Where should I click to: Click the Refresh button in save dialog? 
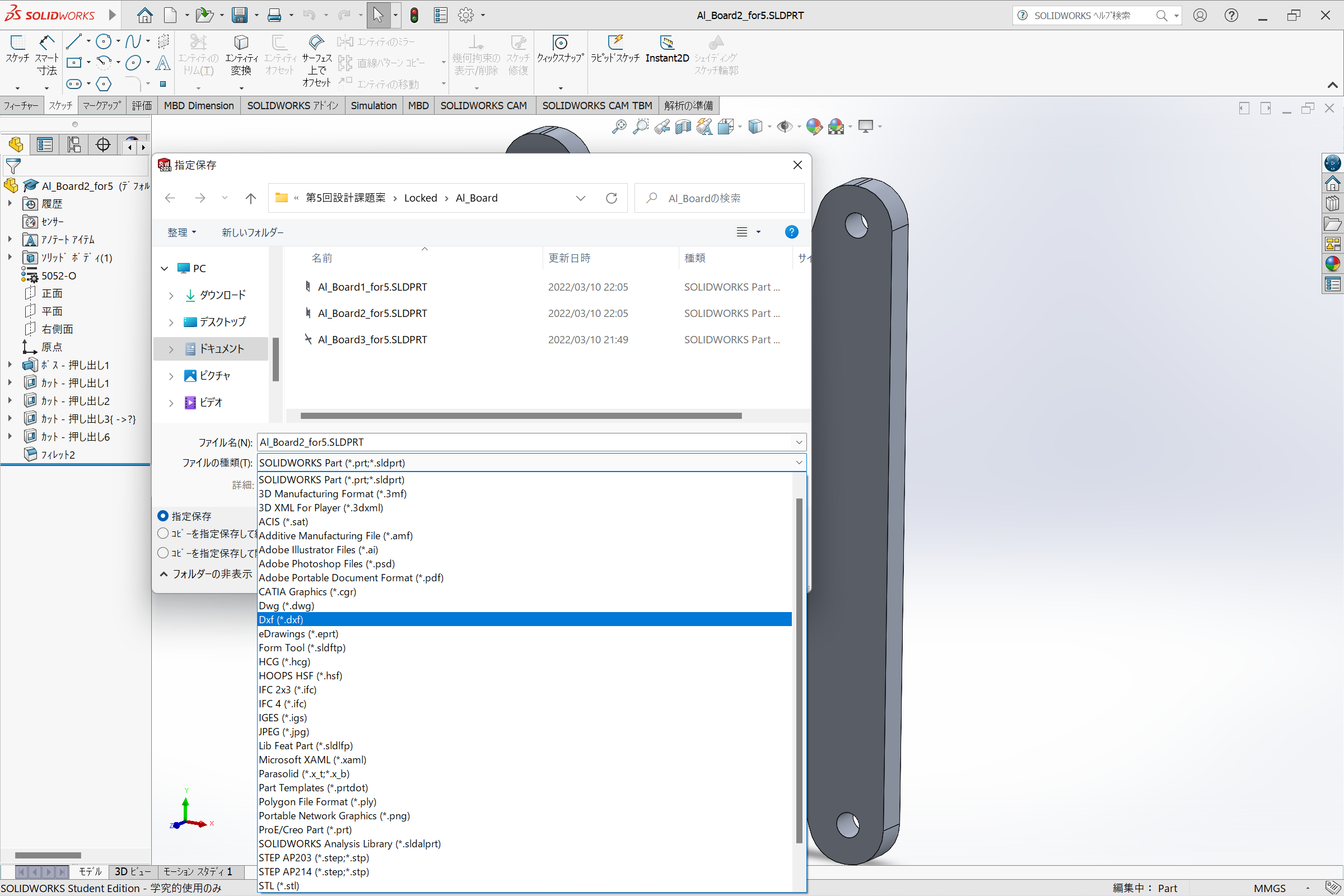612,198
